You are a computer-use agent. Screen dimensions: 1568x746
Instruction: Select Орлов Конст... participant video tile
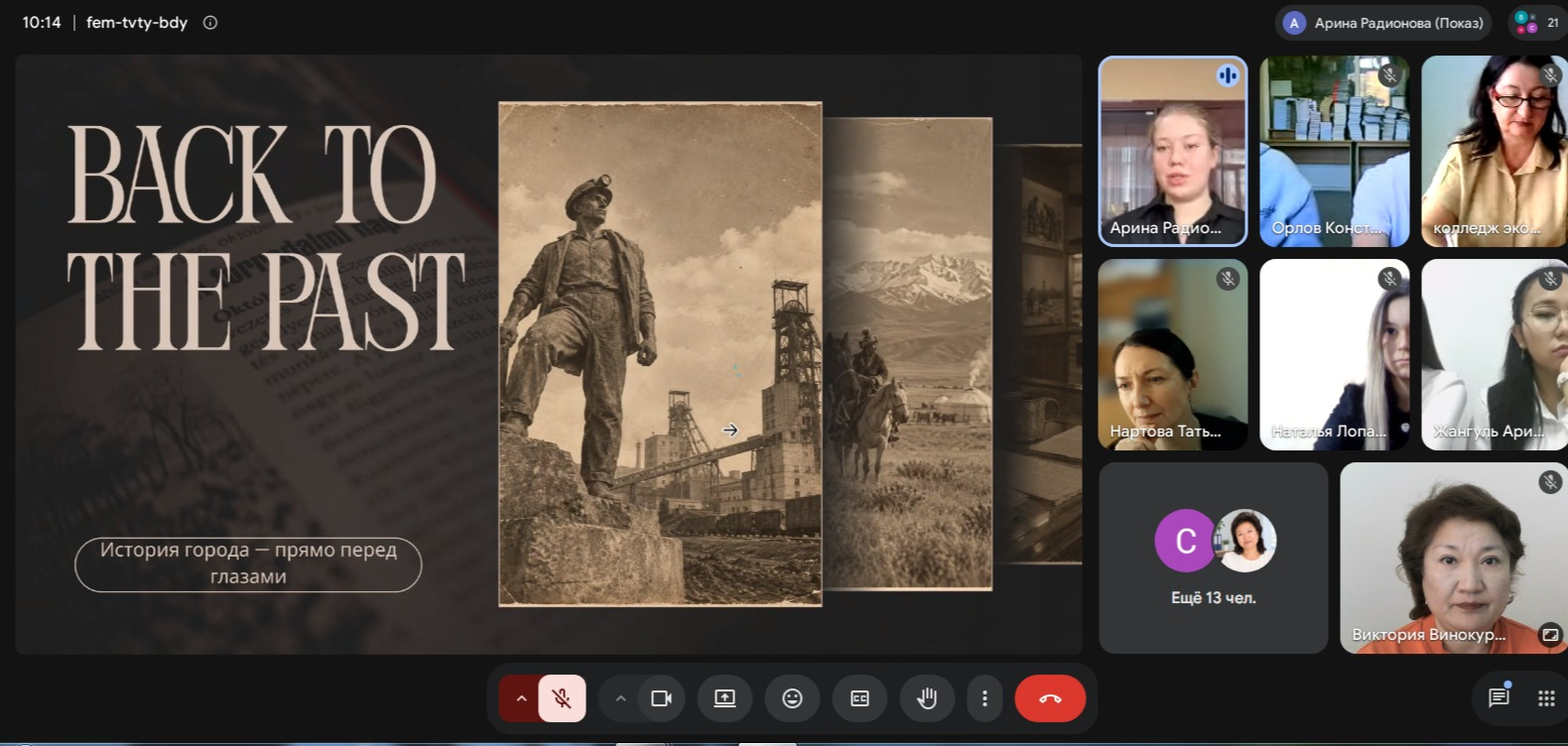[x=1335, y=151]
